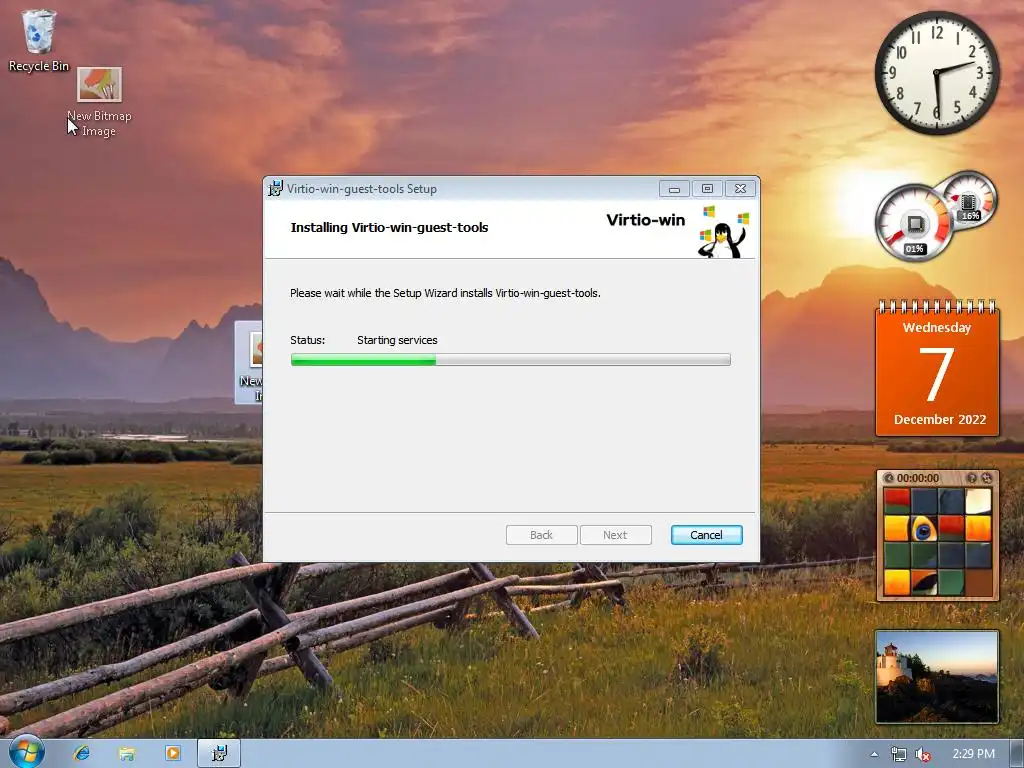This screenshot has width=1024, height=768.
Task: Click the 'Starting services' status text
Action: (x=397, y=340)
